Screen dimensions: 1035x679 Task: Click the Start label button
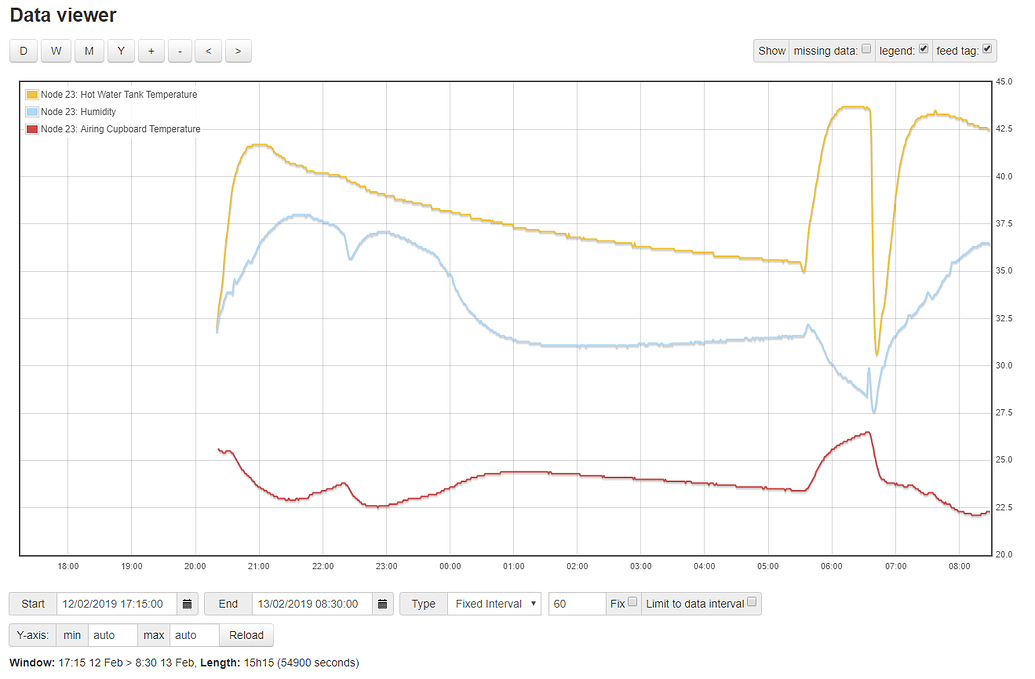(33, 604)
